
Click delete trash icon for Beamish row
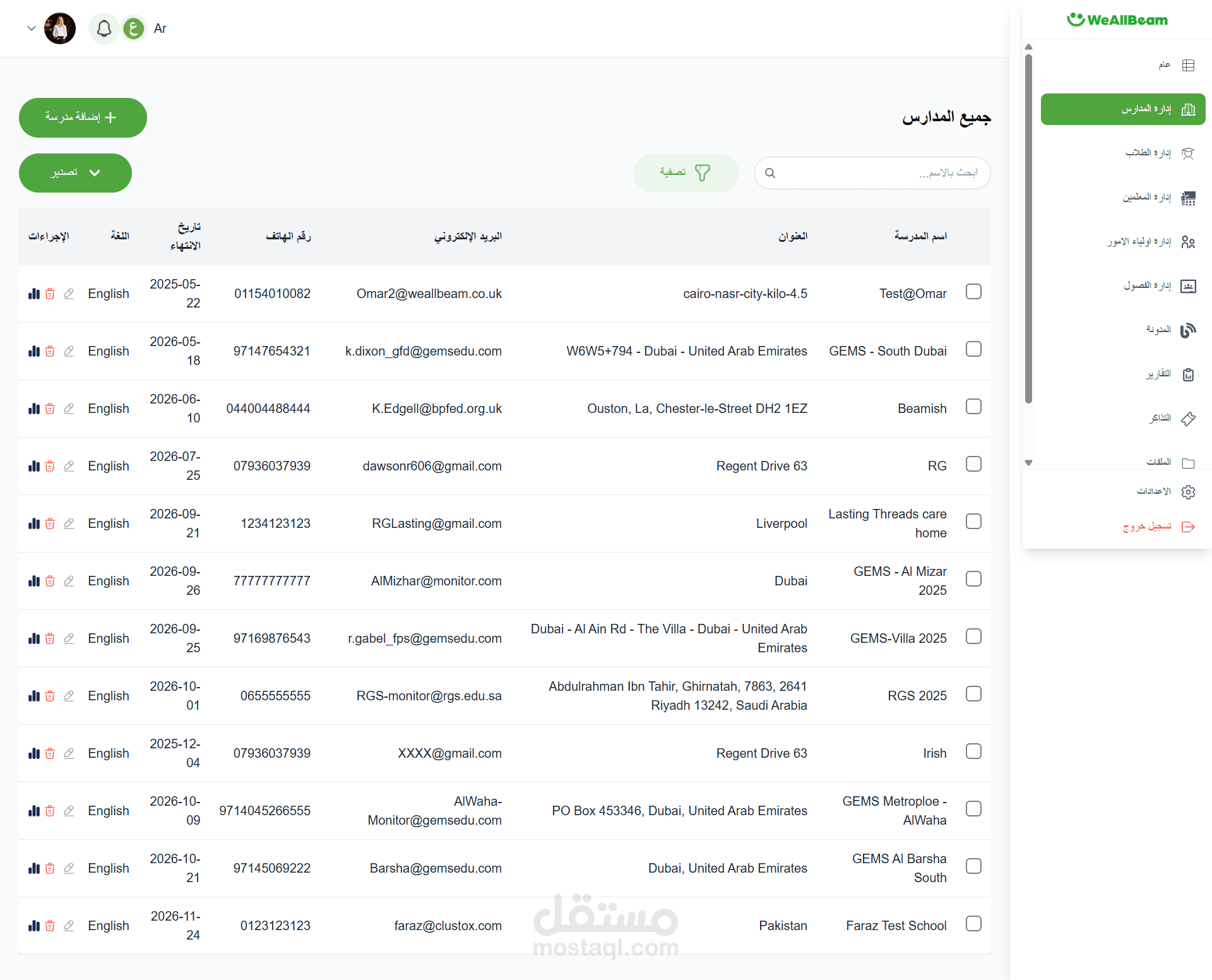50,409
